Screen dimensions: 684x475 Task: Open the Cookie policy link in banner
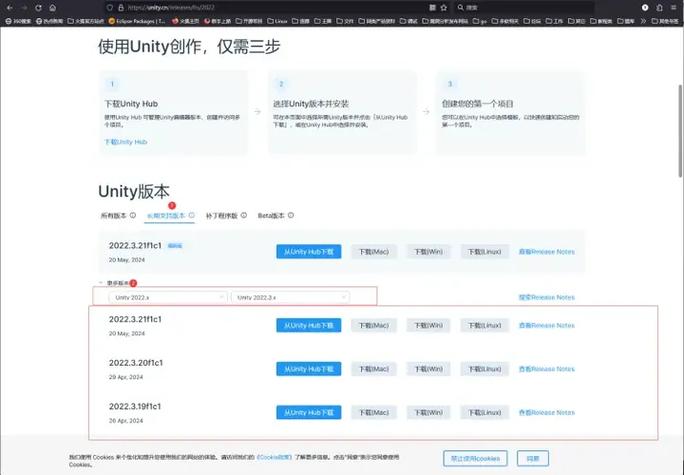pos(274,457)
